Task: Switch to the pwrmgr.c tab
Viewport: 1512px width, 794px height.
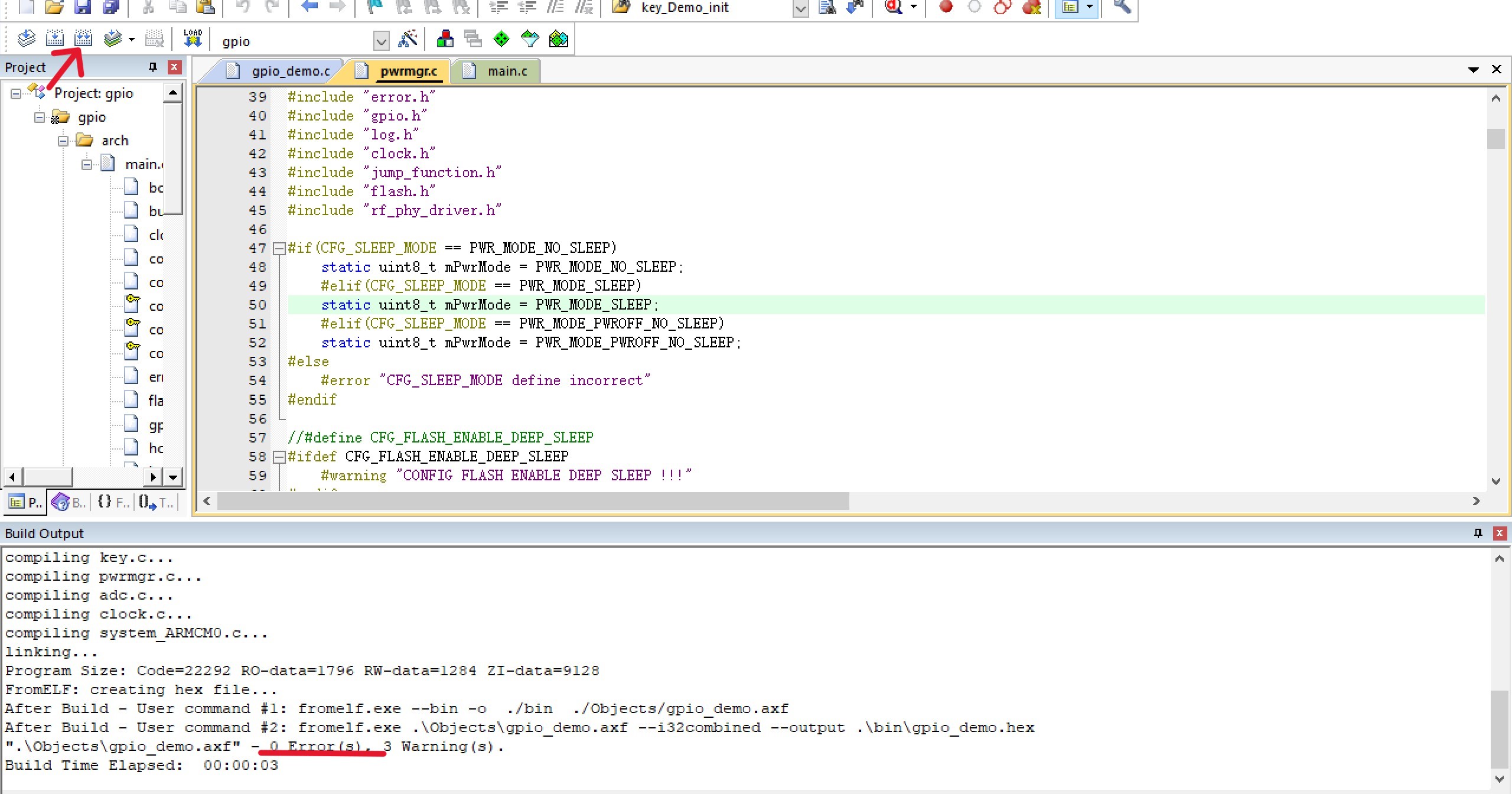Action: (397, 71)
